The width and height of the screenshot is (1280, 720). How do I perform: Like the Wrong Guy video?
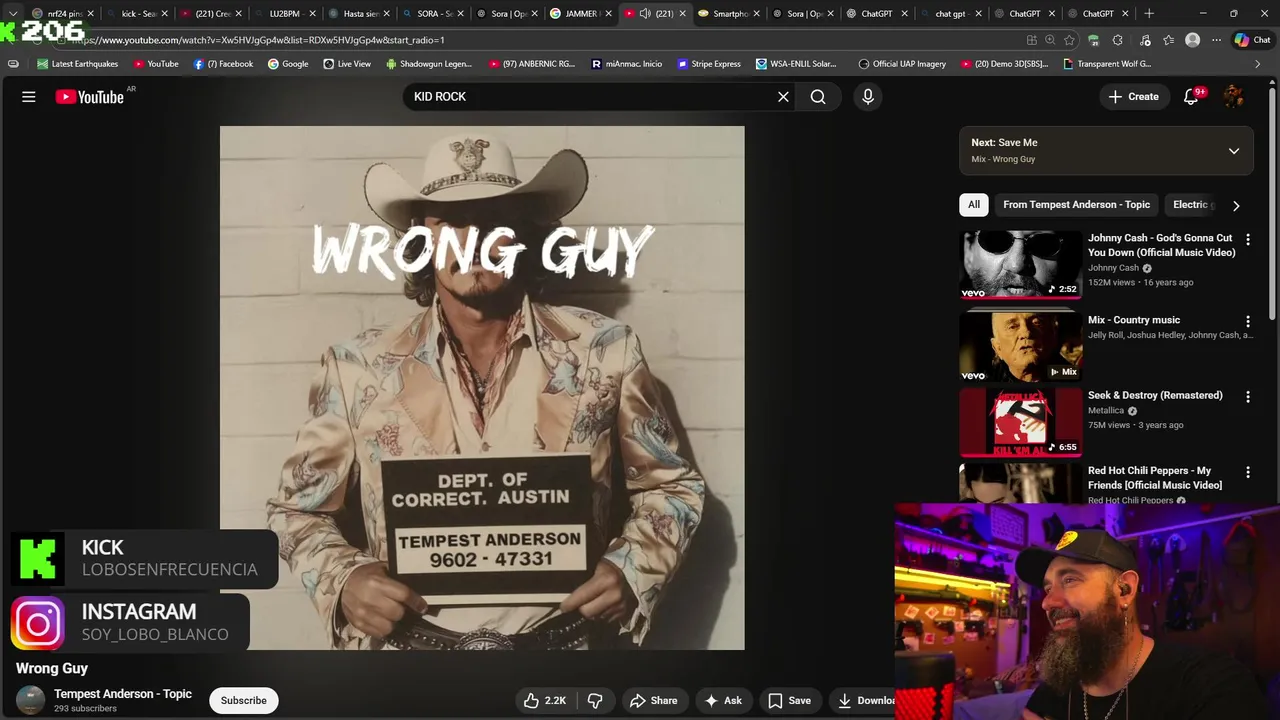pos(544,701)
